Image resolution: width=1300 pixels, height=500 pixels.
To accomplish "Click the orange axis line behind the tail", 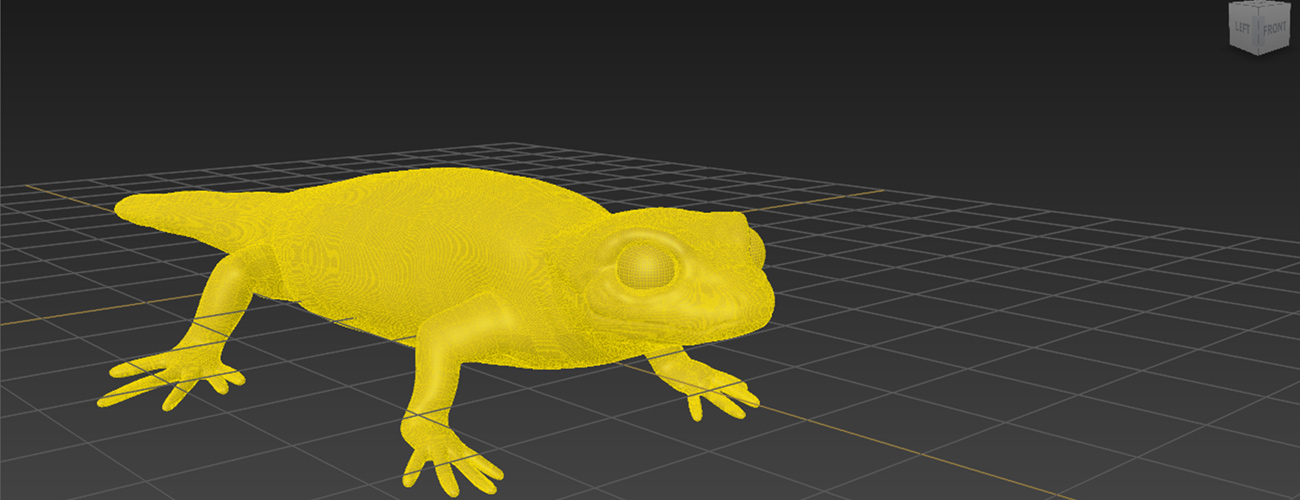I will coord(60,188).
